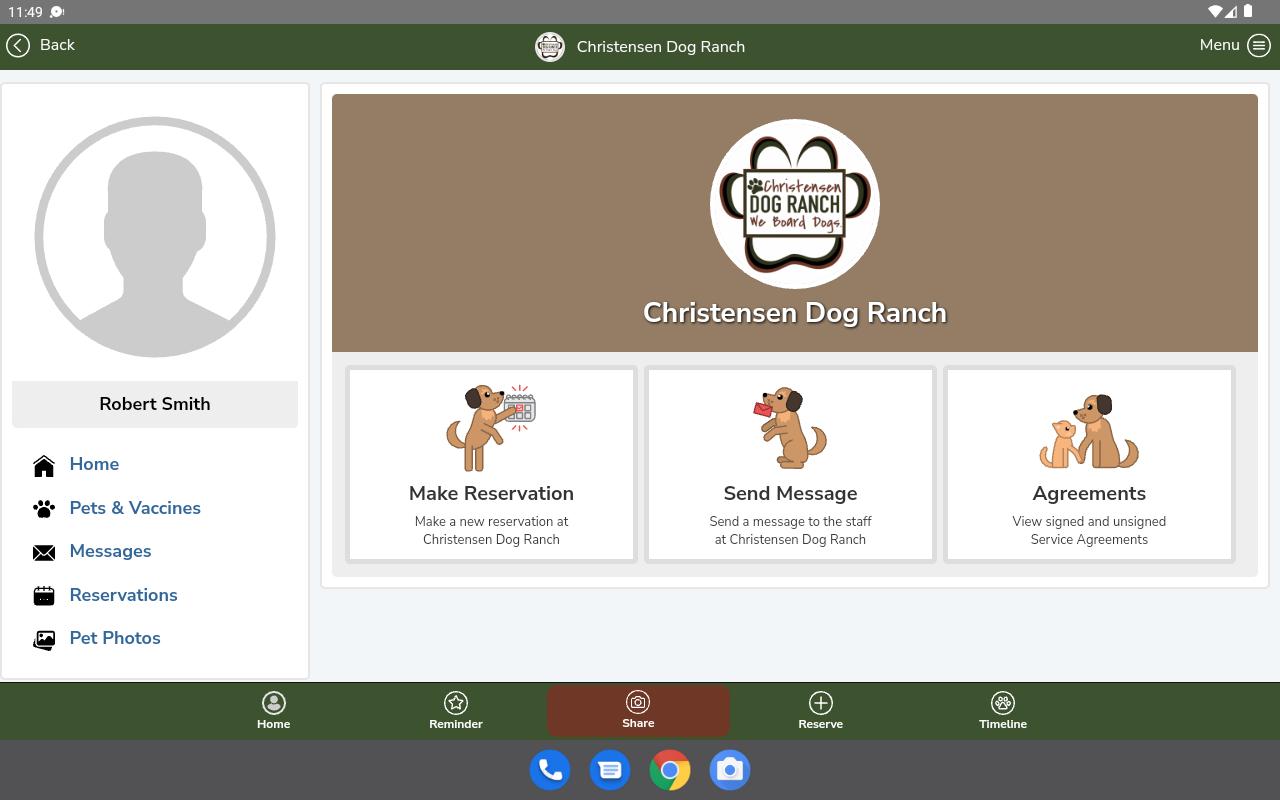This screenshot has width=1280, height=800.
Task: Tap the Share camera button
Action: point(638,711)
